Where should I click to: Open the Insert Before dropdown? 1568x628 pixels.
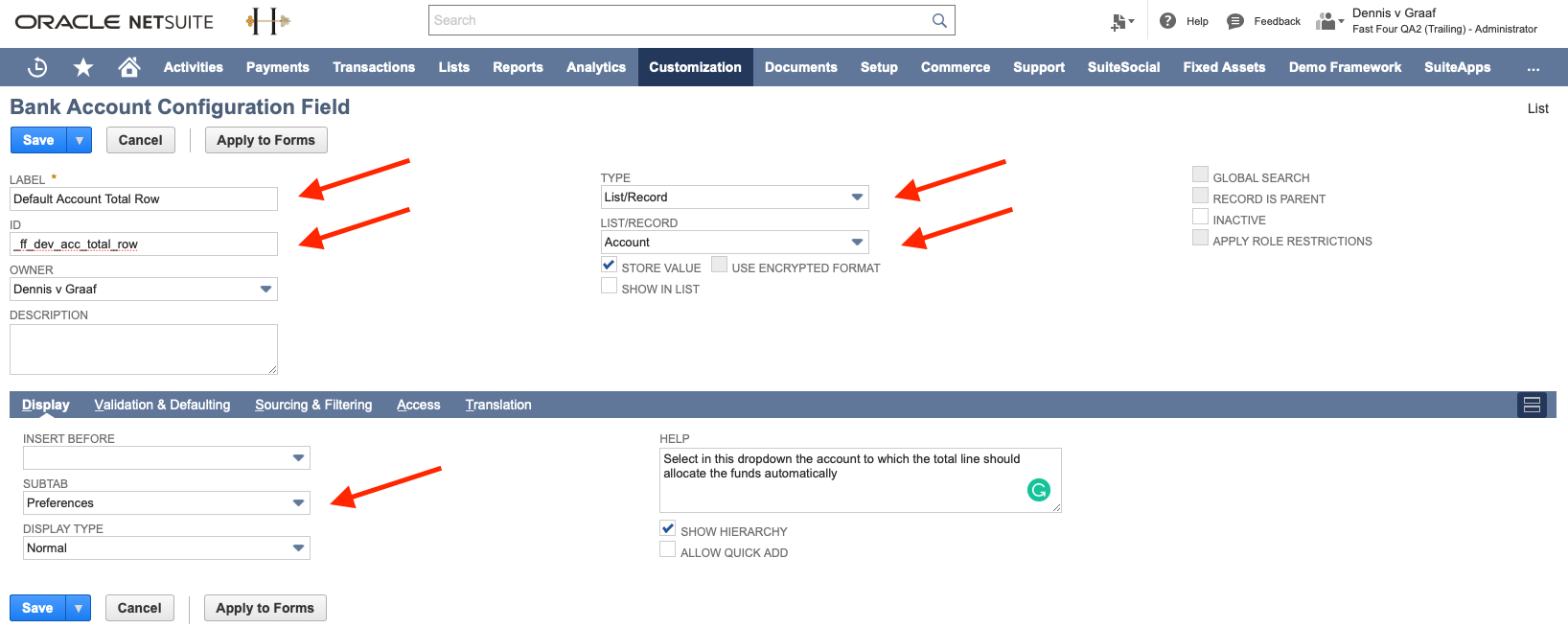pyautogui.click(x=167, y=458)
